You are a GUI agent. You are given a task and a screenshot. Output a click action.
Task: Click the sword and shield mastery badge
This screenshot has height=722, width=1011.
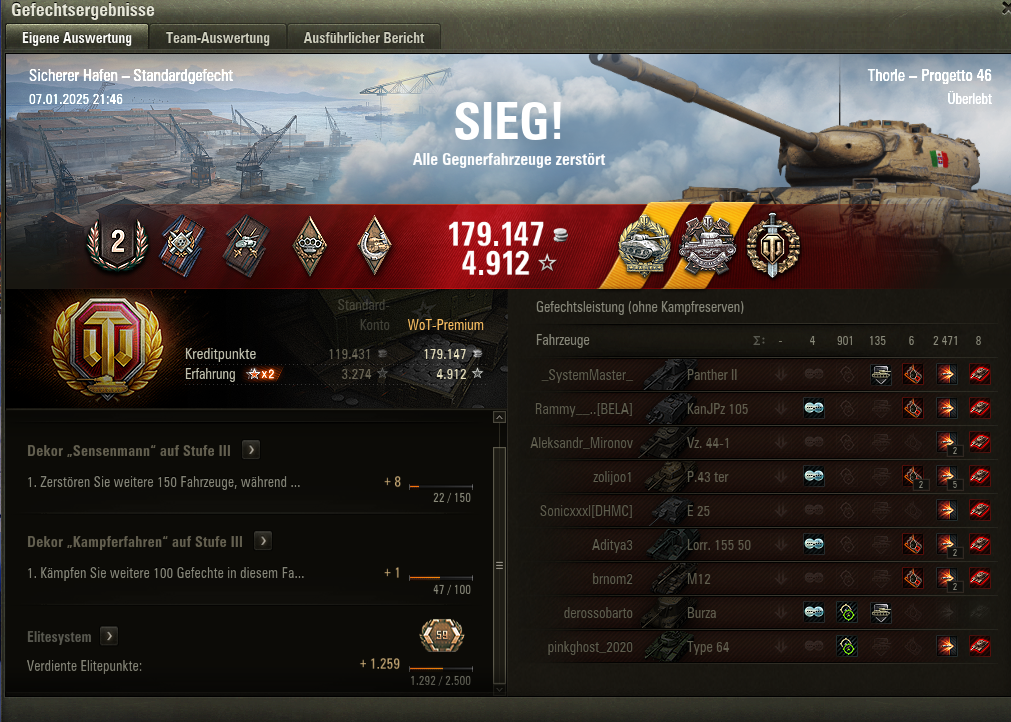(x=772, y=246)
